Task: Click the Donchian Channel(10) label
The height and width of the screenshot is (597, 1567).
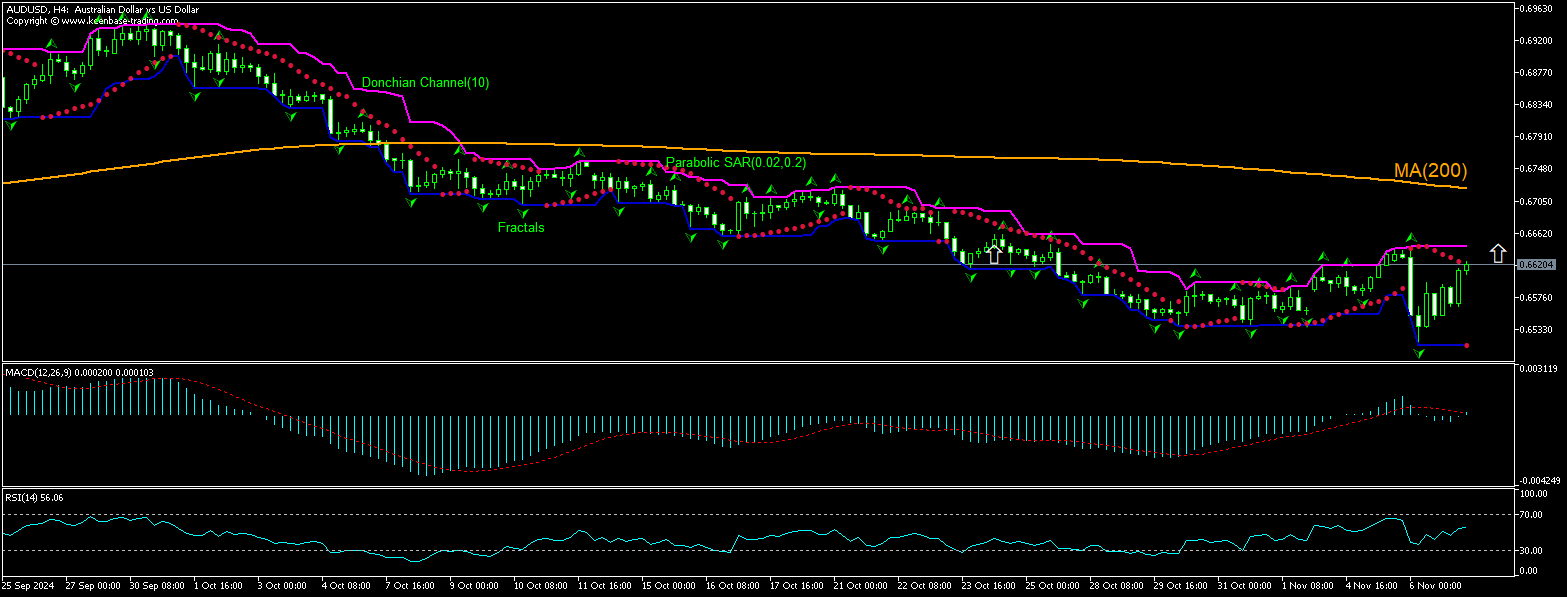Action: (x=426, y=82)
